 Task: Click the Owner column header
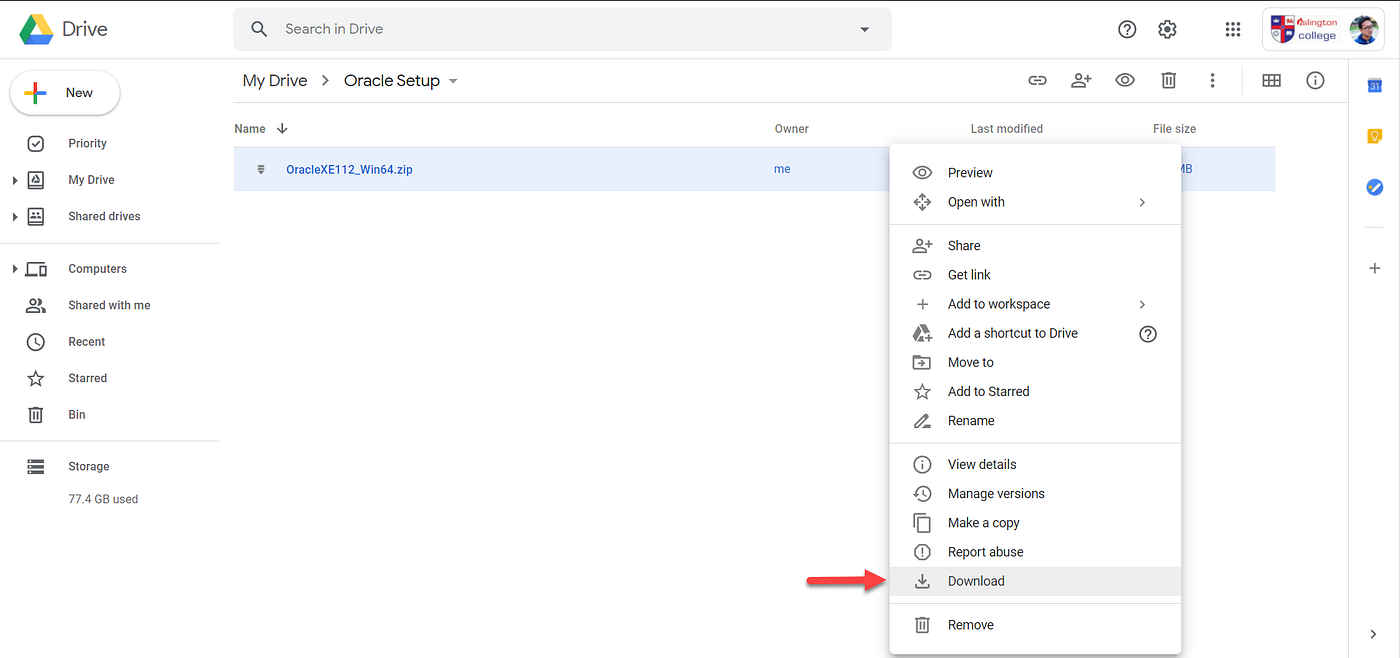792,129
